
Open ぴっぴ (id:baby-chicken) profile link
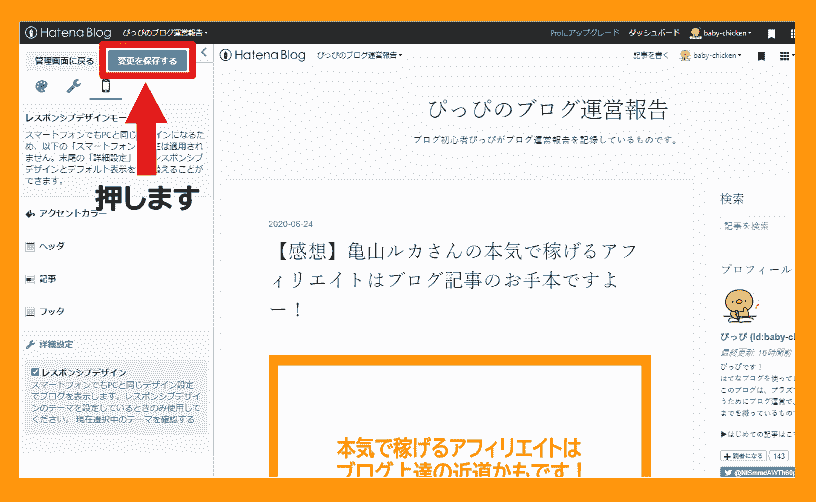coord(757,337)
